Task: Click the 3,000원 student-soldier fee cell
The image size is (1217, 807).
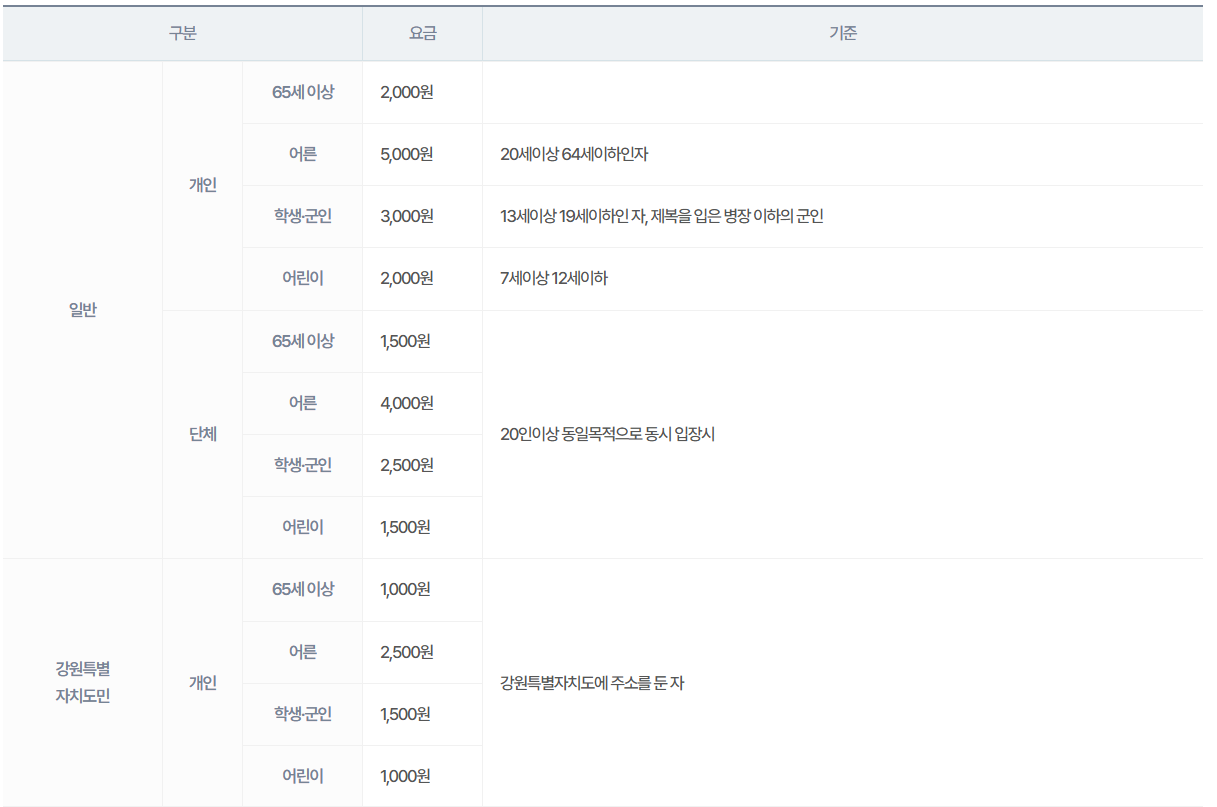Action: 421,216
